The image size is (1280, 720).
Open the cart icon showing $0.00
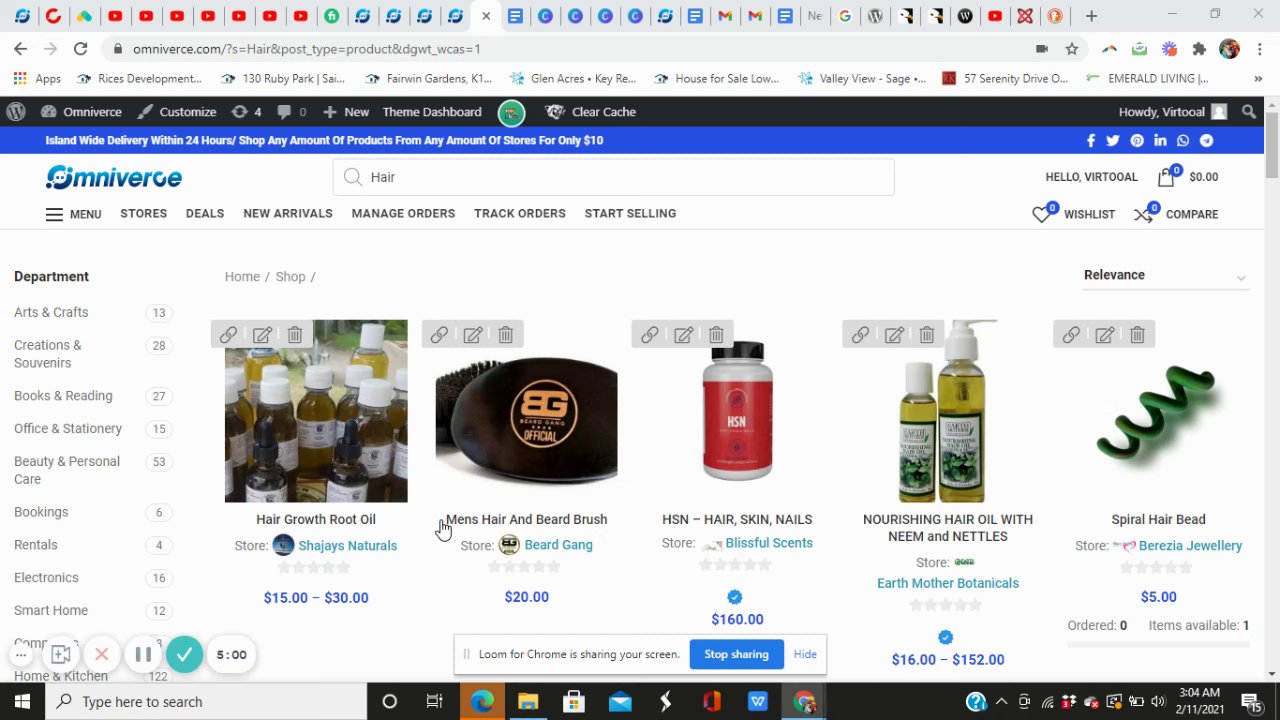(x=1167, y=177)
